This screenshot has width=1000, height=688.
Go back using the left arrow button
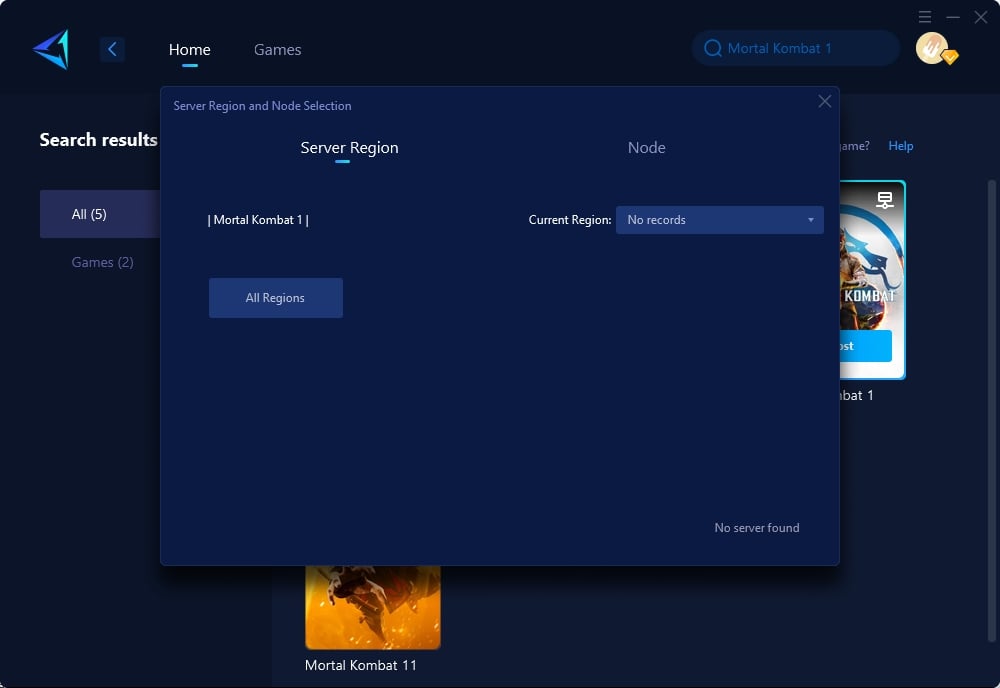112,49
